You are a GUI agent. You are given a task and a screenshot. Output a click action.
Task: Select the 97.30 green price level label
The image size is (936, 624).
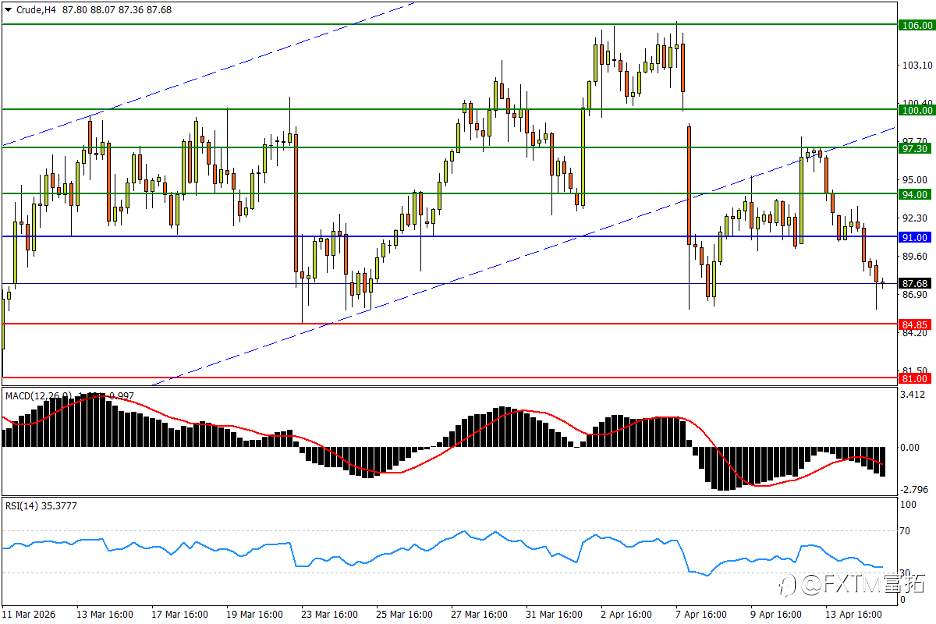[915, 149]
